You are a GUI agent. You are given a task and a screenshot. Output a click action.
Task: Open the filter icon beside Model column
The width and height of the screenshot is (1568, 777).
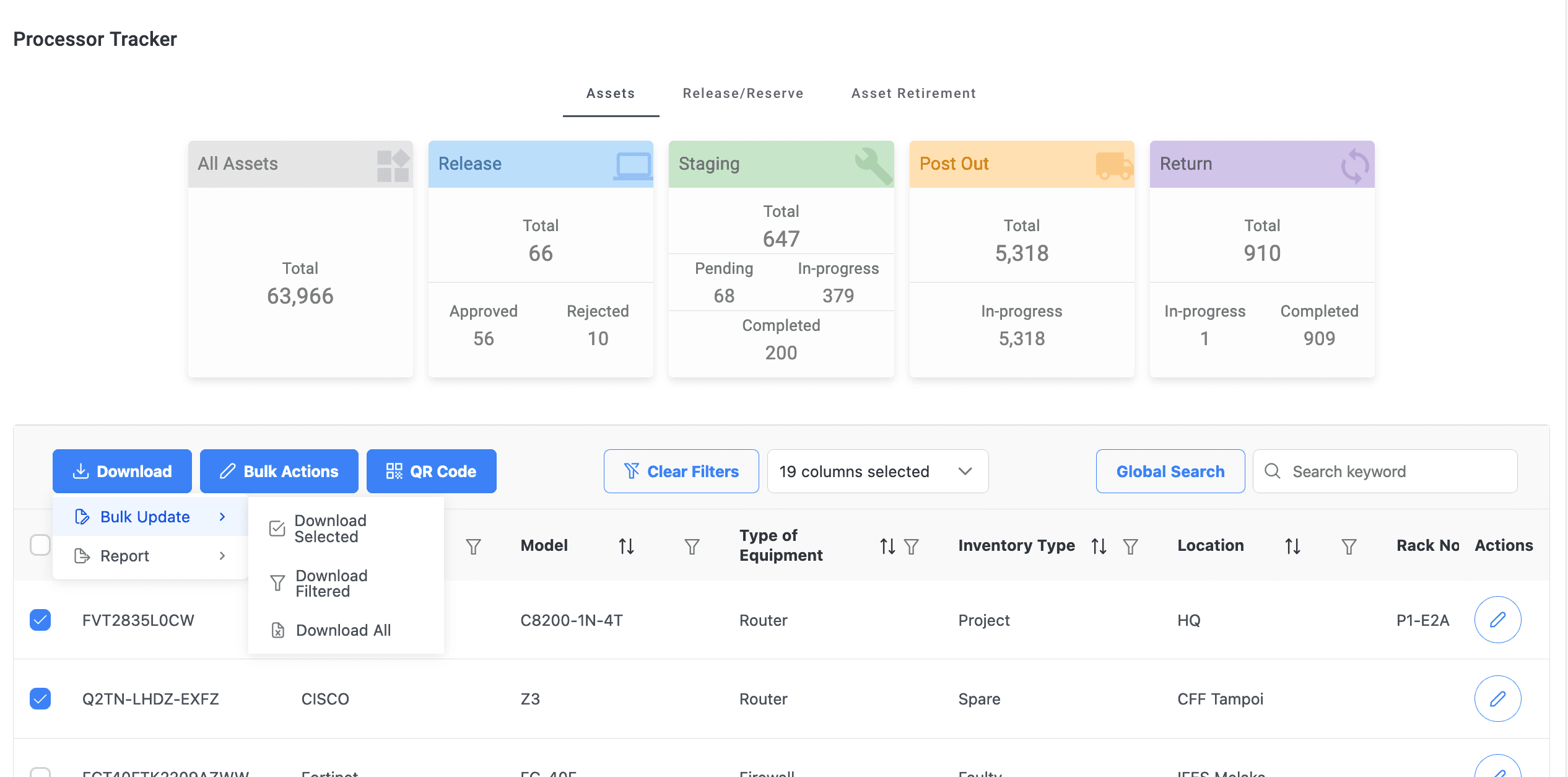[692, 546]
